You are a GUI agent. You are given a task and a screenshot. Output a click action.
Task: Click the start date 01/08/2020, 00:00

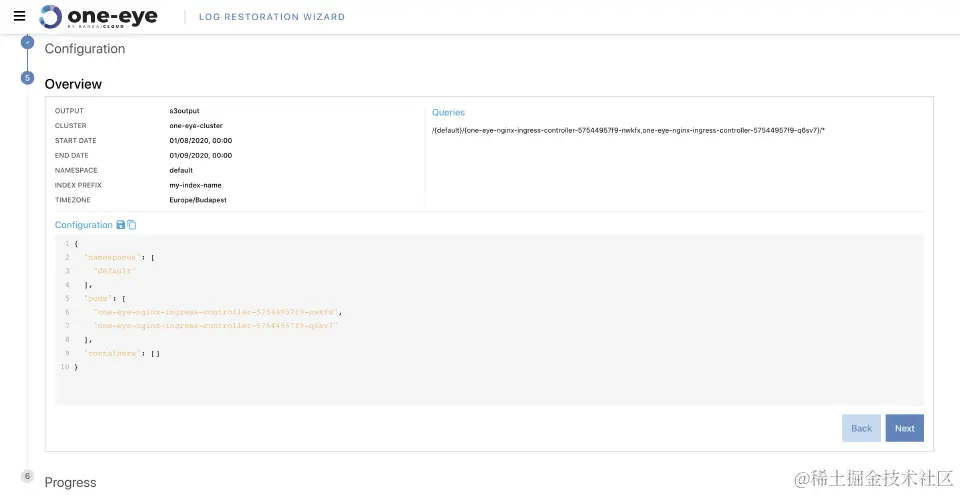point(201,140)
